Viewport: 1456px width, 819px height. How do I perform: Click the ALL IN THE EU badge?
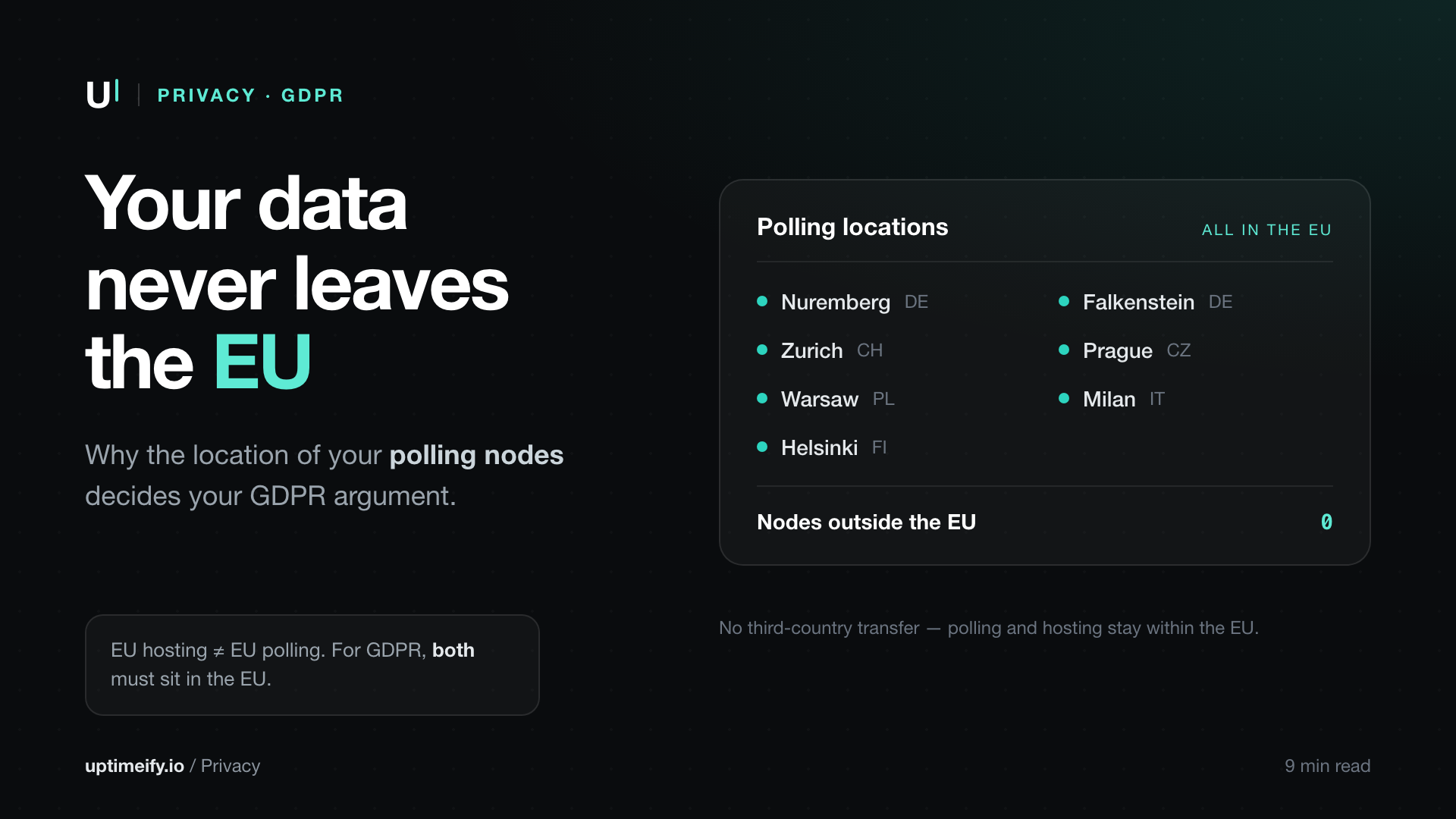coord(1266,230)
